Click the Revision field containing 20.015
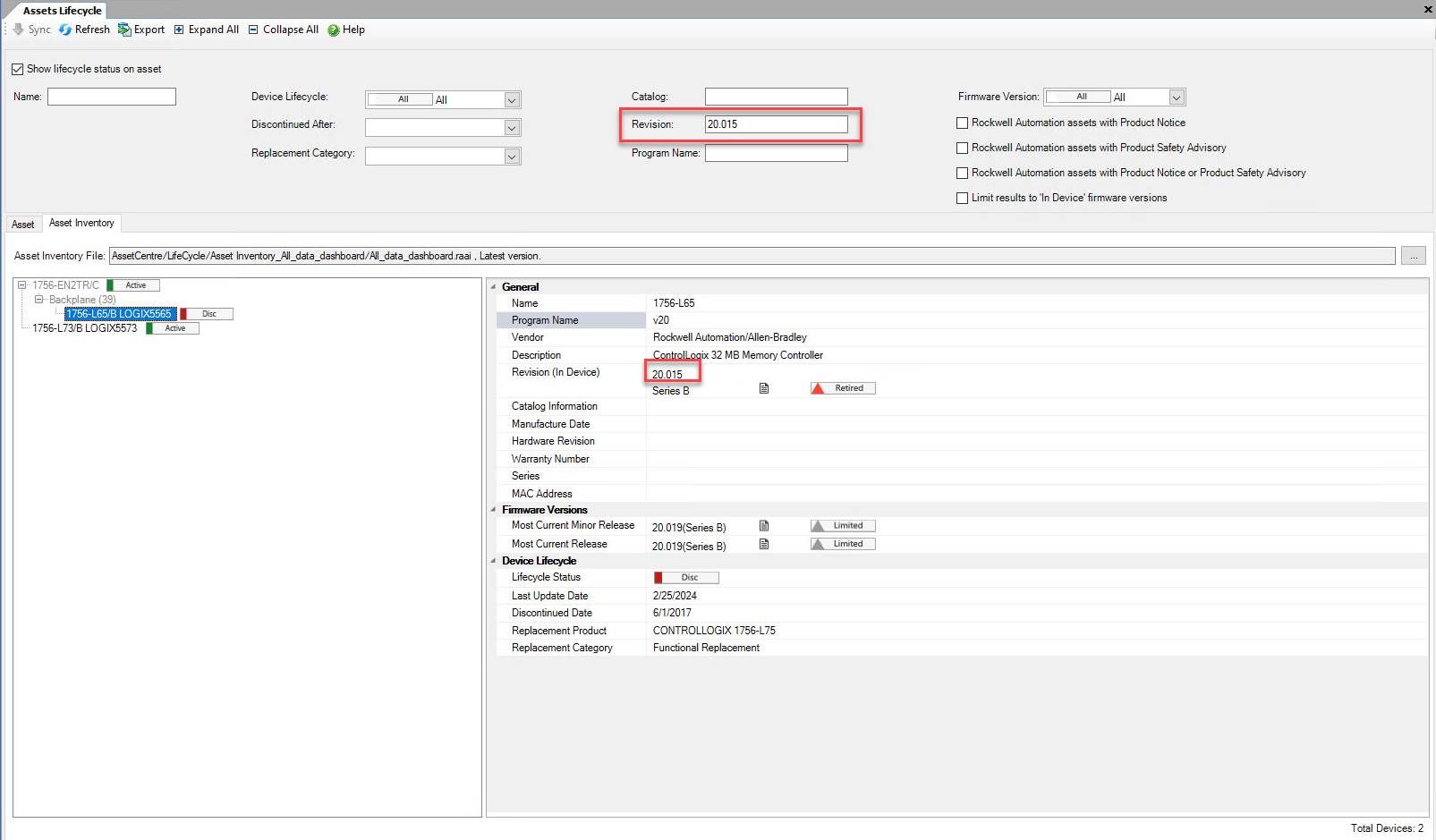 pyautogui.click(x=777, y=124)
